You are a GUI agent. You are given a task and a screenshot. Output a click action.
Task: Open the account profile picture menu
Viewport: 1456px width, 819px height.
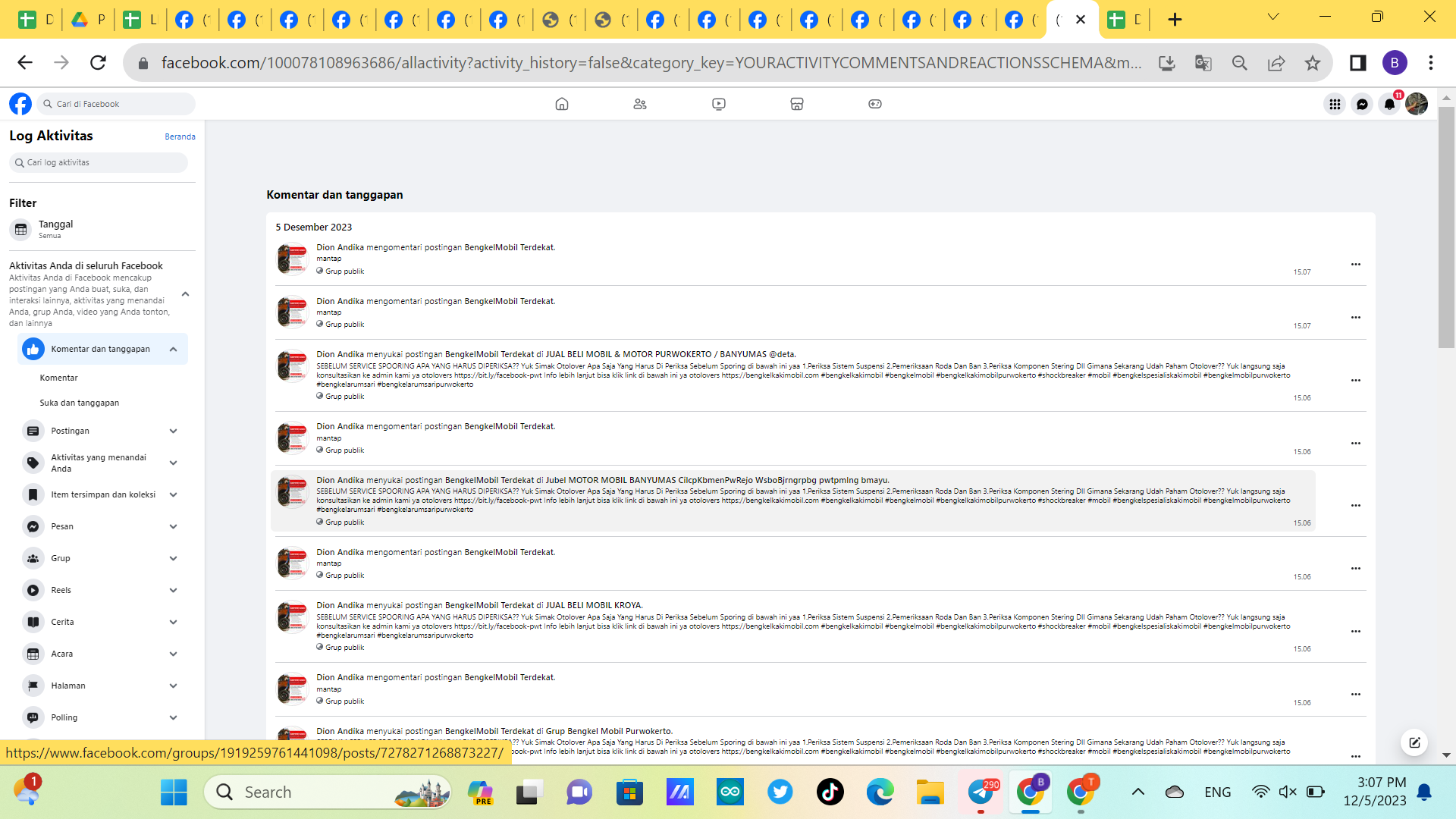click(1417, 104)
